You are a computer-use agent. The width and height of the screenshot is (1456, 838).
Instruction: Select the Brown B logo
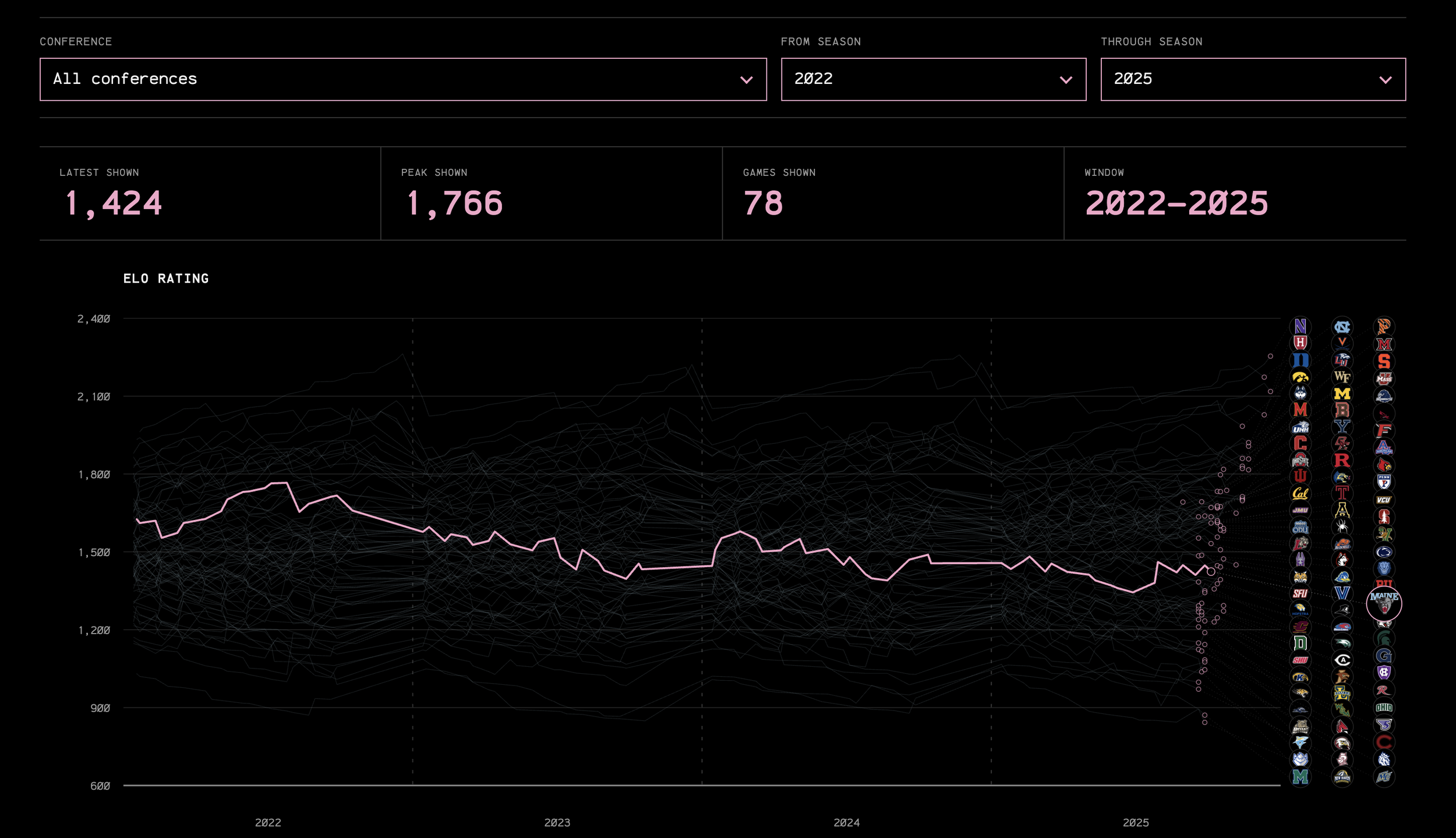coord(1342,411)
